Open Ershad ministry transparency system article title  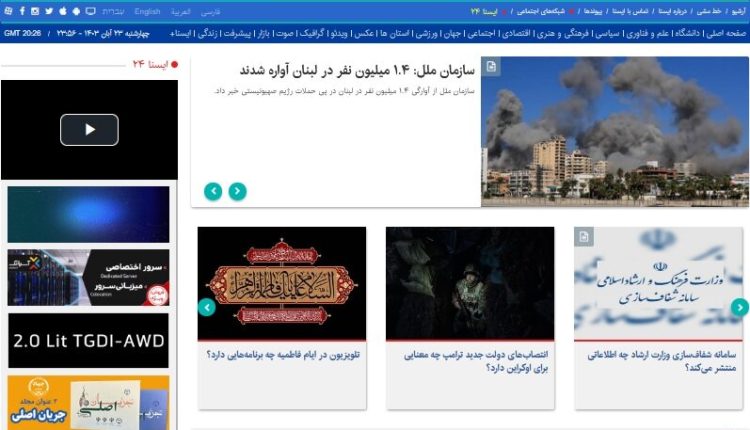[x=662, y=361]
